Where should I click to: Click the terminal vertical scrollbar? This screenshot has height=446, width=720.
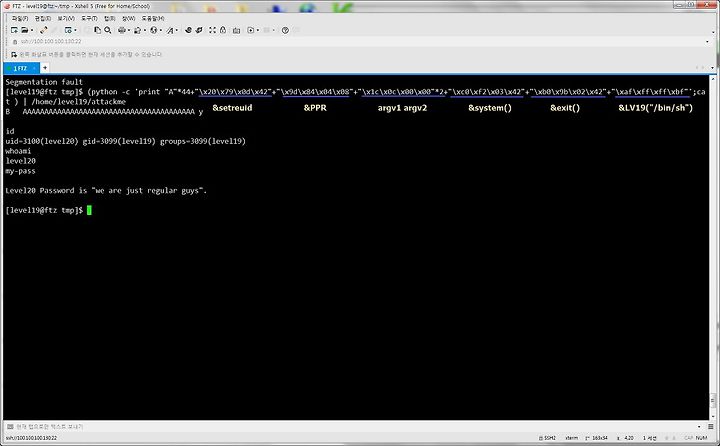click(x=713, y=247)
